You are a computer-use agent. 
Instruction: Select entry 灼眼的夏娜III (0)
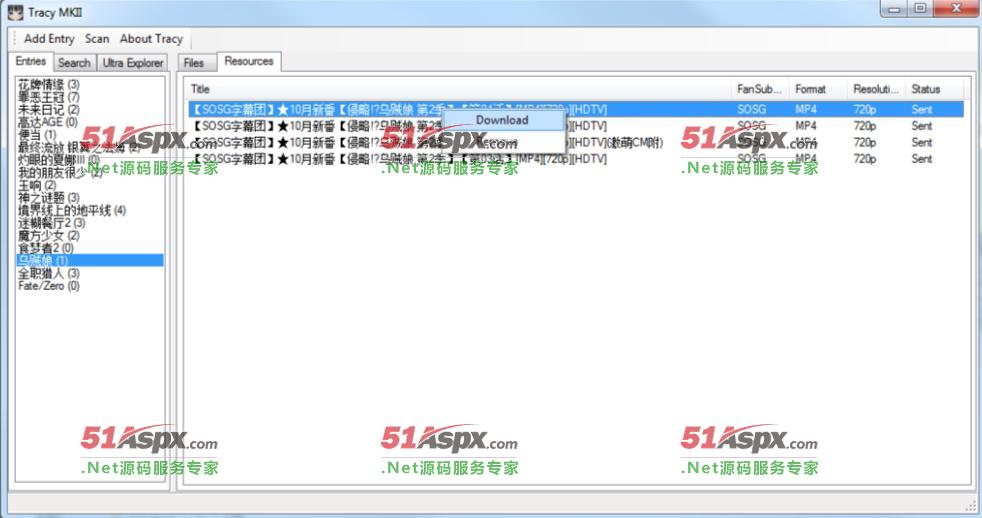(x=59, y=160)
